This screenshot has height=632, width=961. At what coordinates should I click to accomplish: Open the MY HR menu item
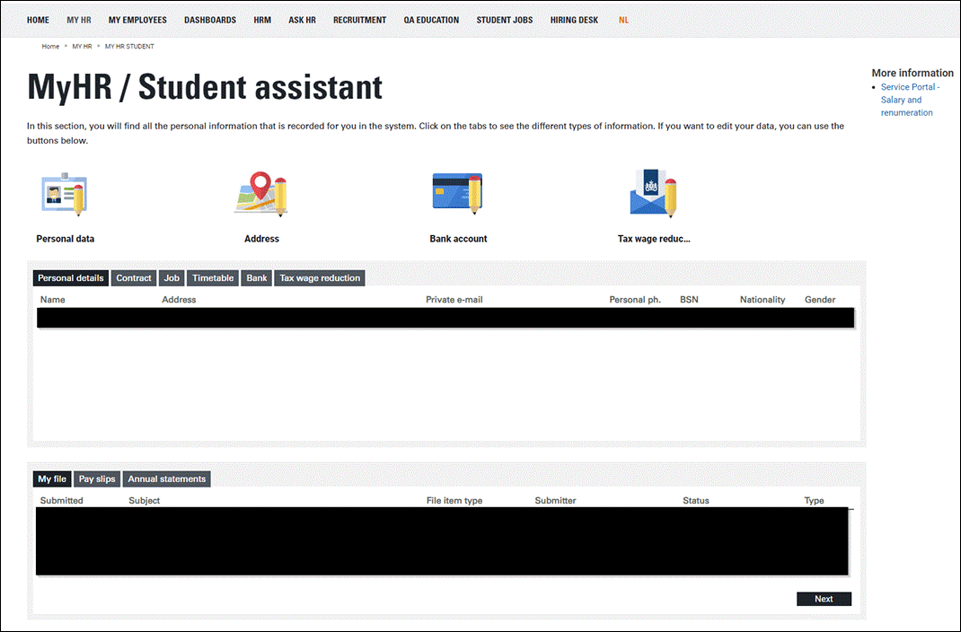pos(79,20)
